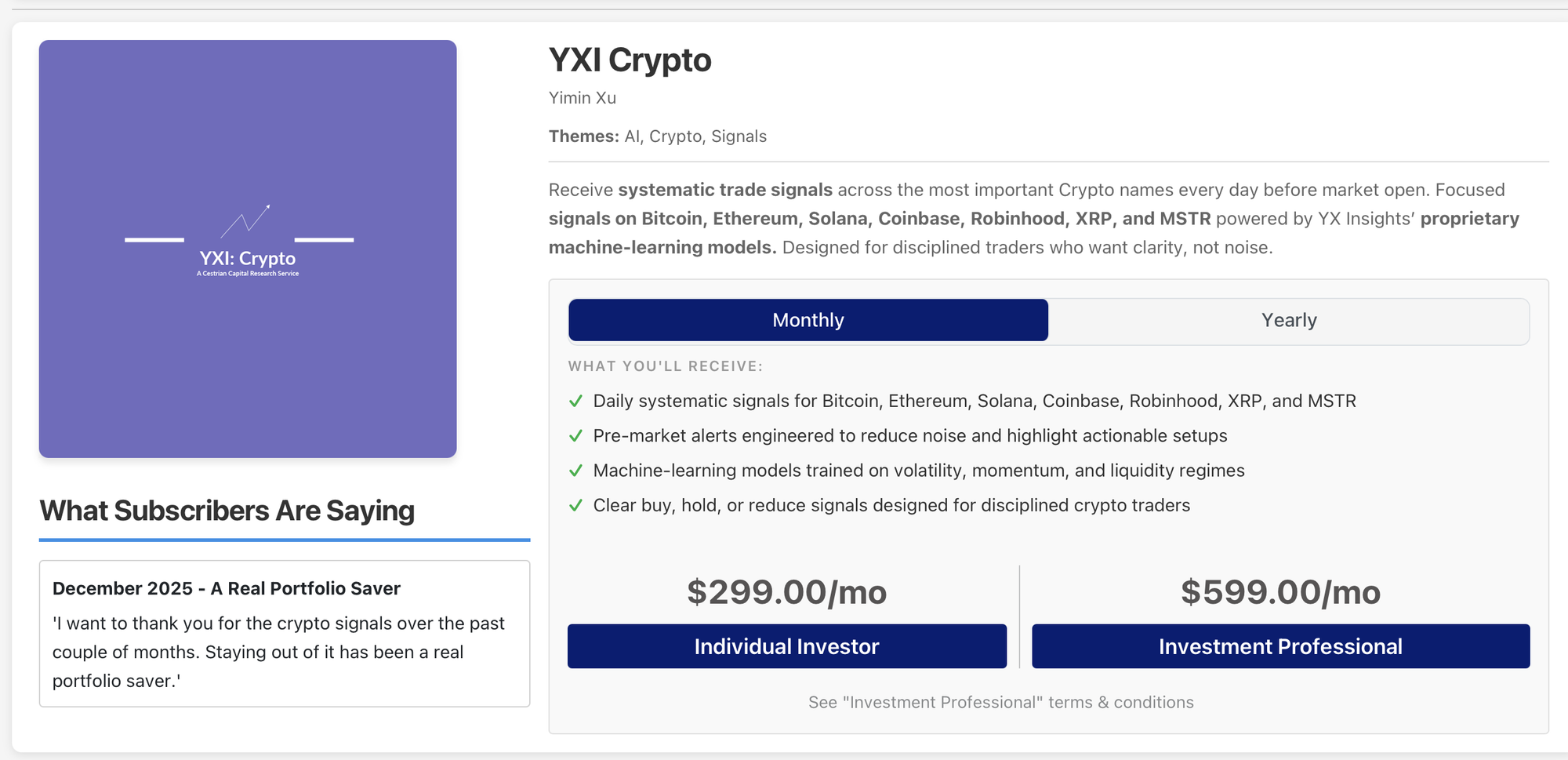Click the YXI Crypto page title
Screen dimensions: 1568x760
point(630,60)
